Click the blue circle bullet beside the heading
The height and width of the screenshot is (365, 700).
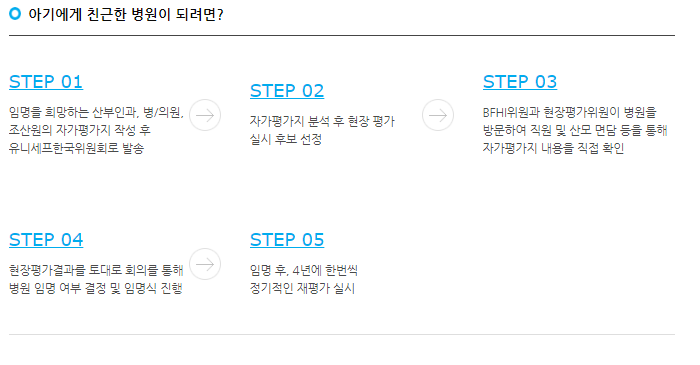pyautogui.click(x=15, y=14)
